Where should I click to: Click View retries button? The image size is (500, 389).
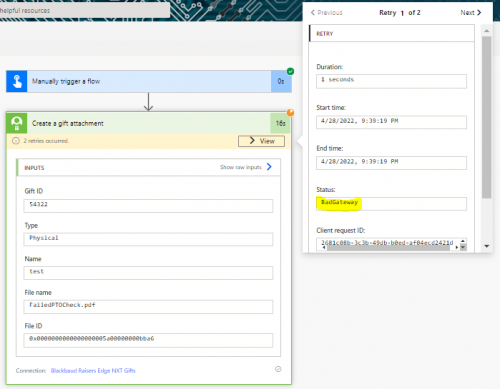[261, 141]
